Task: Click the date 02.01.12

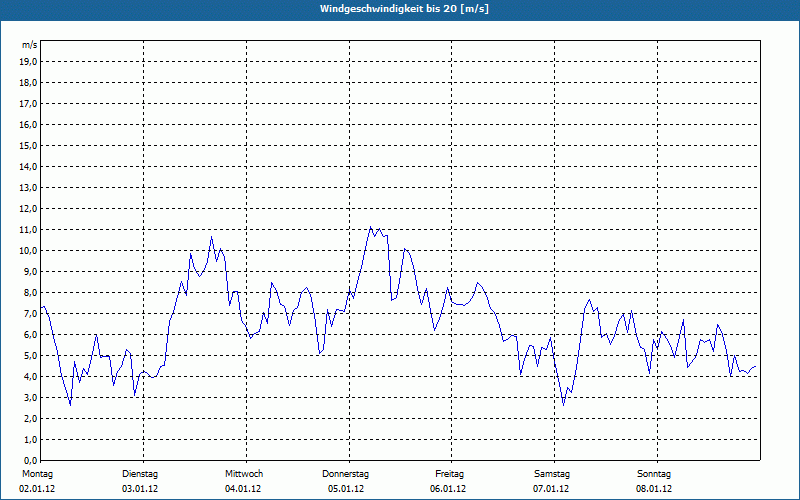Action: click(37, 489)
